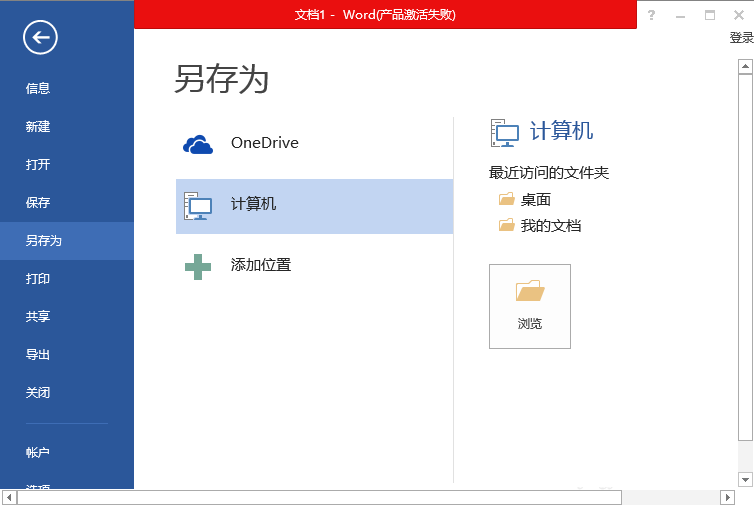Click horizontal scrollbar left arrow
The image size is (754, 506).
tap(9, 497)
